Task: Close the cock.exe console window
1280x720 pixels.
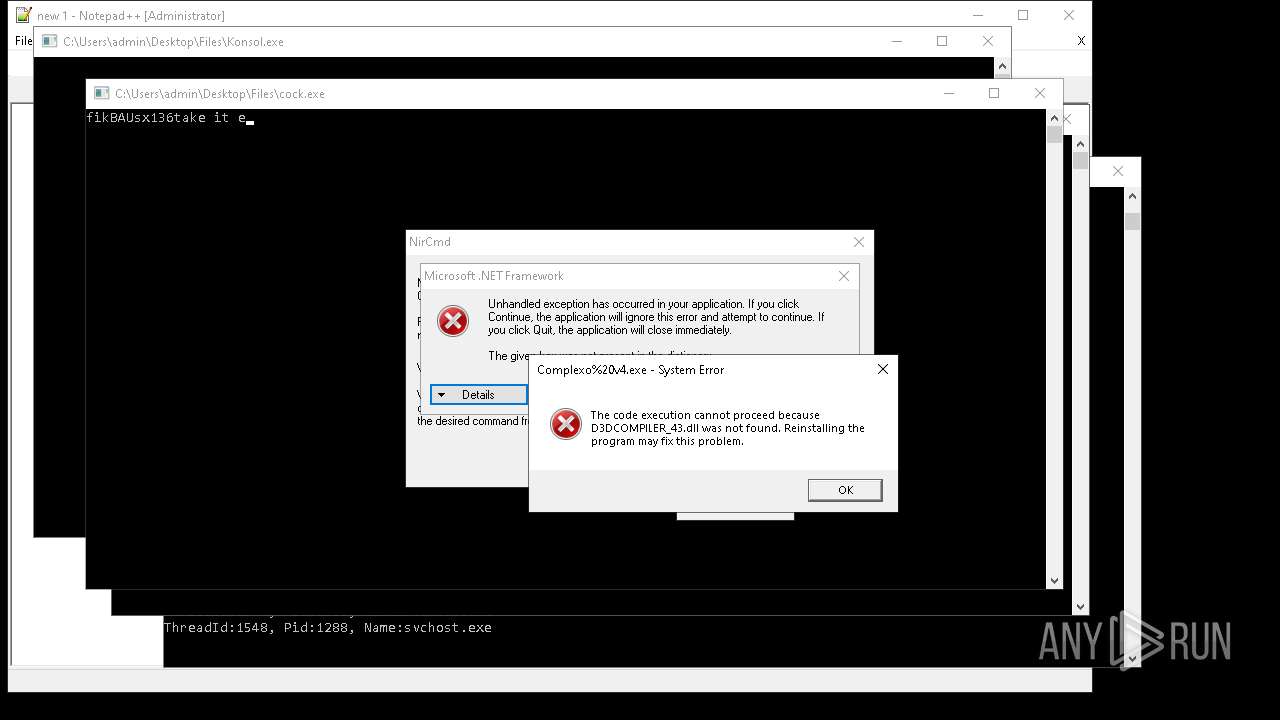Action: [x=1040, y=93]
